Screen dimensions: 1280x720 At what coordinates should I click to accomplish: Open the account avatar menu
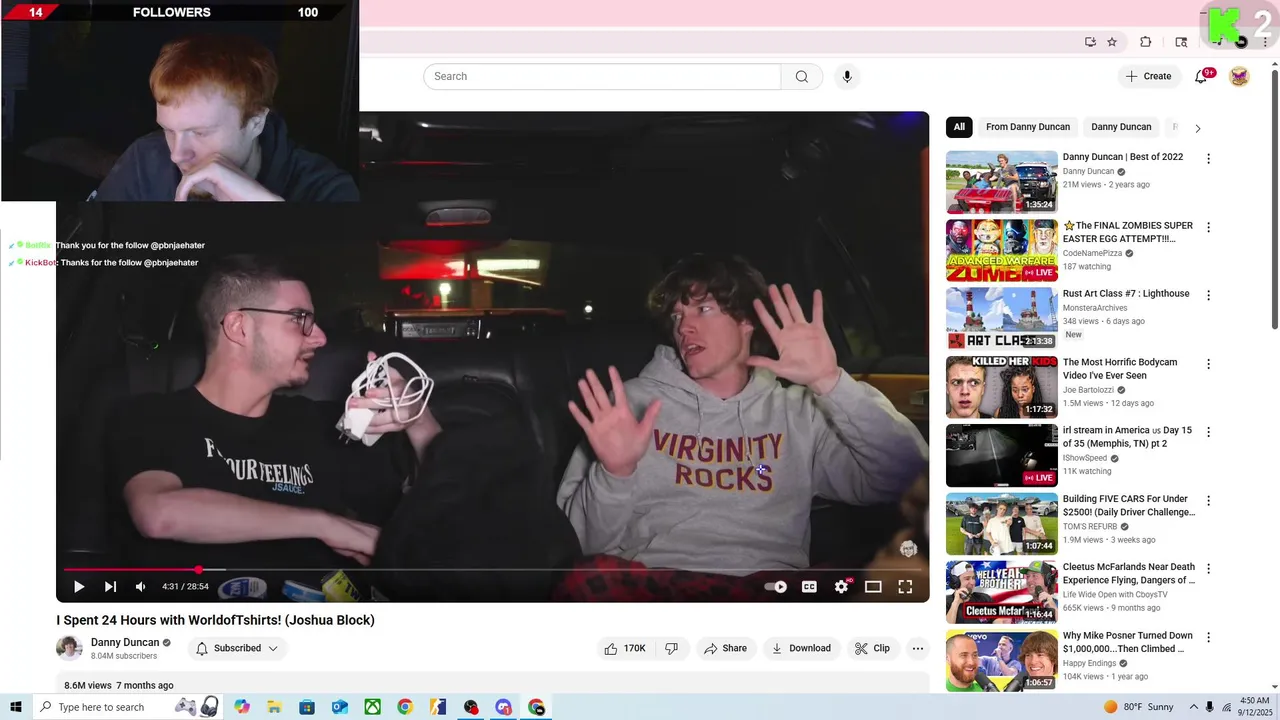pyautogui.click(x=1239, y=76)
